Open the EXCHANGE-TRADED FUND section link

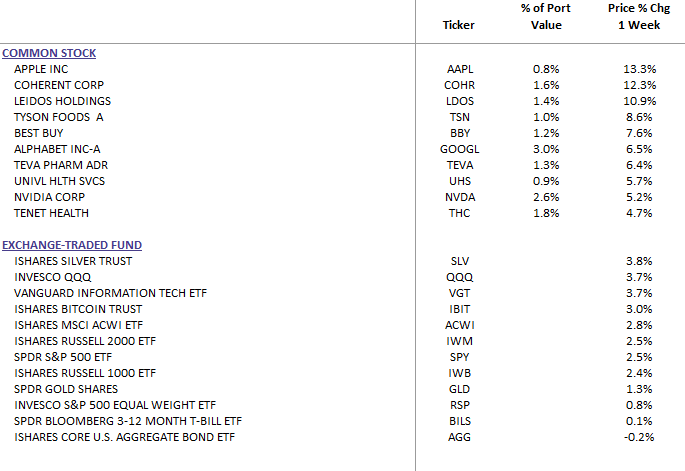(x=72, y=245)
